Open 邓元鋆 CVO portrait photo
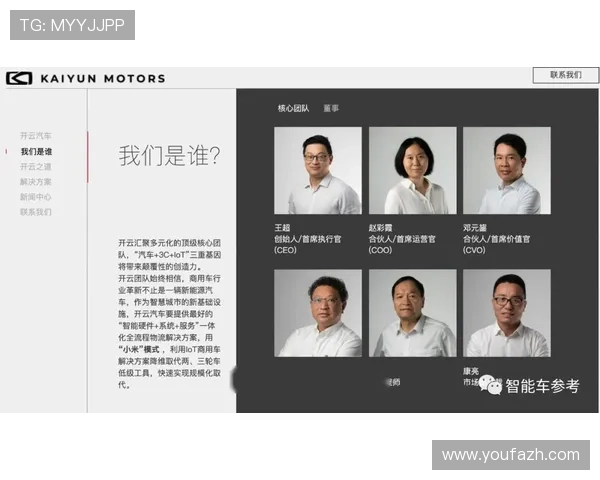The width and height of the screenshot is (600, 480). (x=507, y=171)
